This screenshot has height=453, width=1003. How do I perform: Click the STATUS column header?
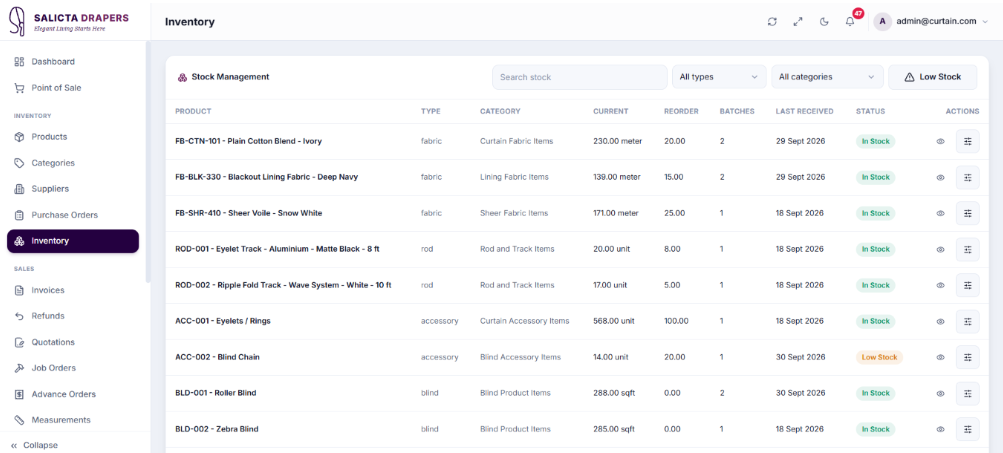pos(871,111)
